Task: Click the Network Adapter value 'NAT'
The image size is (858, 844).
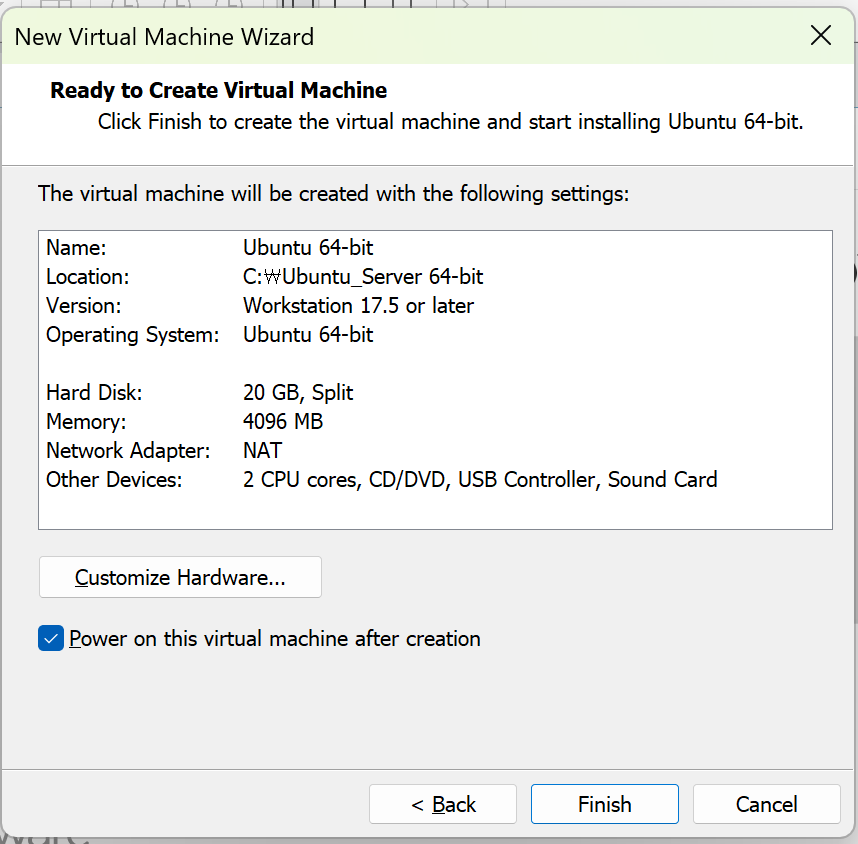Action: [x=262, y=450]
